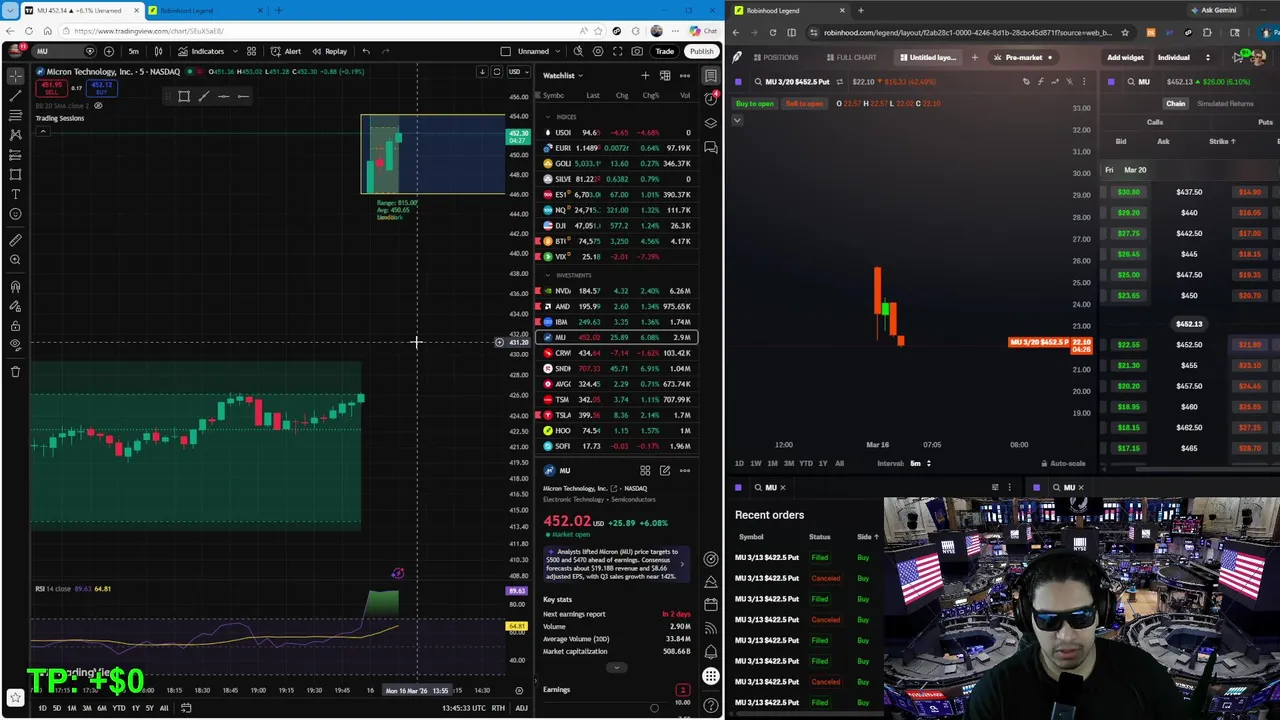Open Robinhood chart widget kebab menu
1280x720 pixels.
coord(1084,82)
